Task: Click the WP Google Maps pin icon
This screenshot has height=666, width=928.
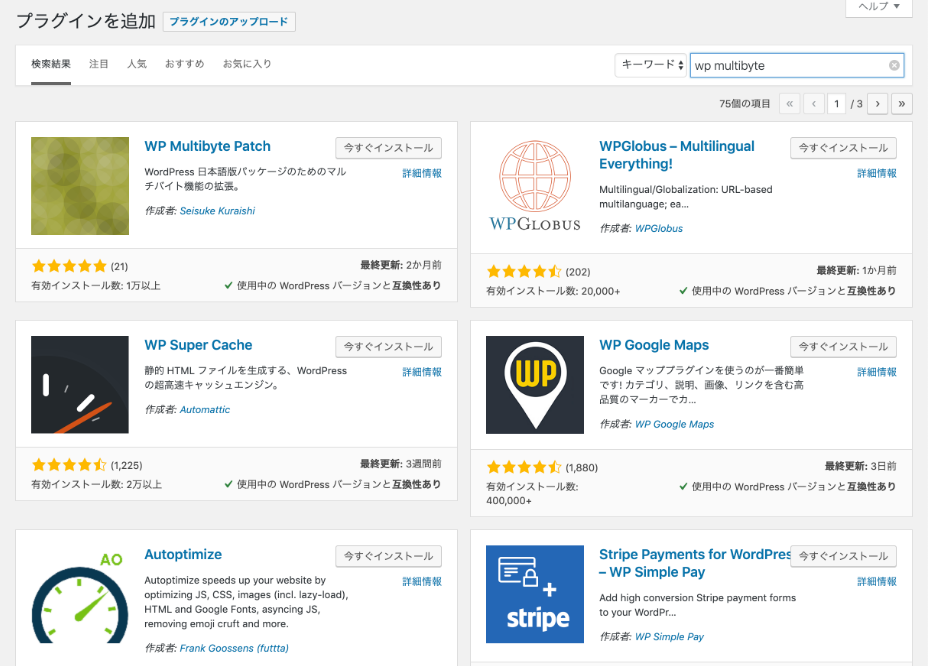Action: tap(535, 385)
